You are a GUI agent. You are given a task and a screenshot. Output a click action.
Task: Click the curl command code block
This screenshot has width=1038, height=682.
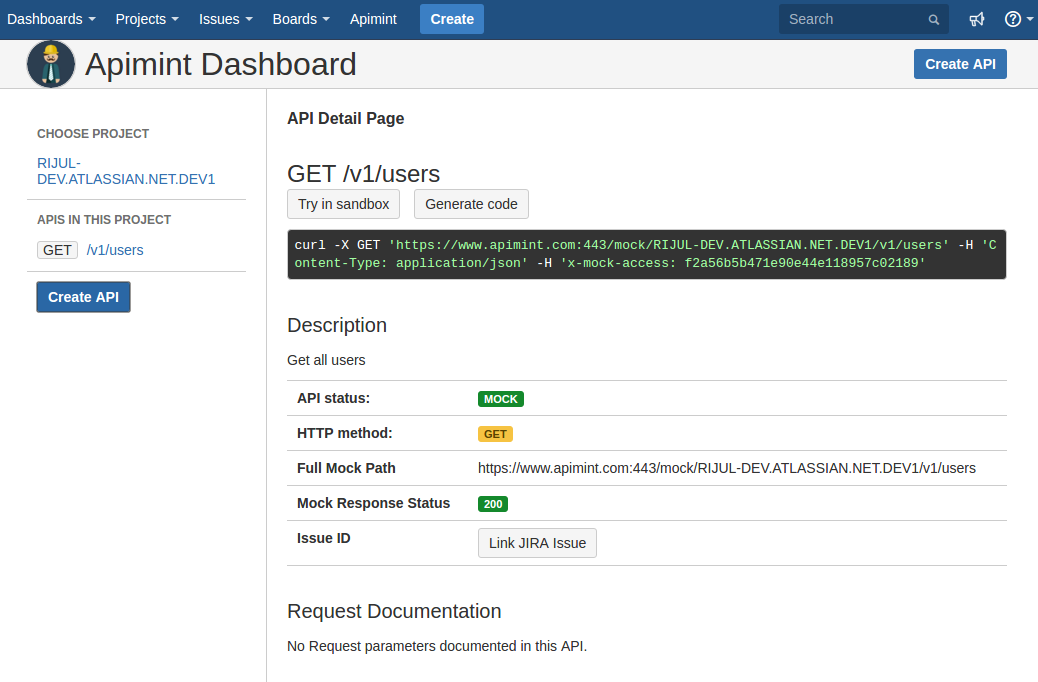click(647, 254)
